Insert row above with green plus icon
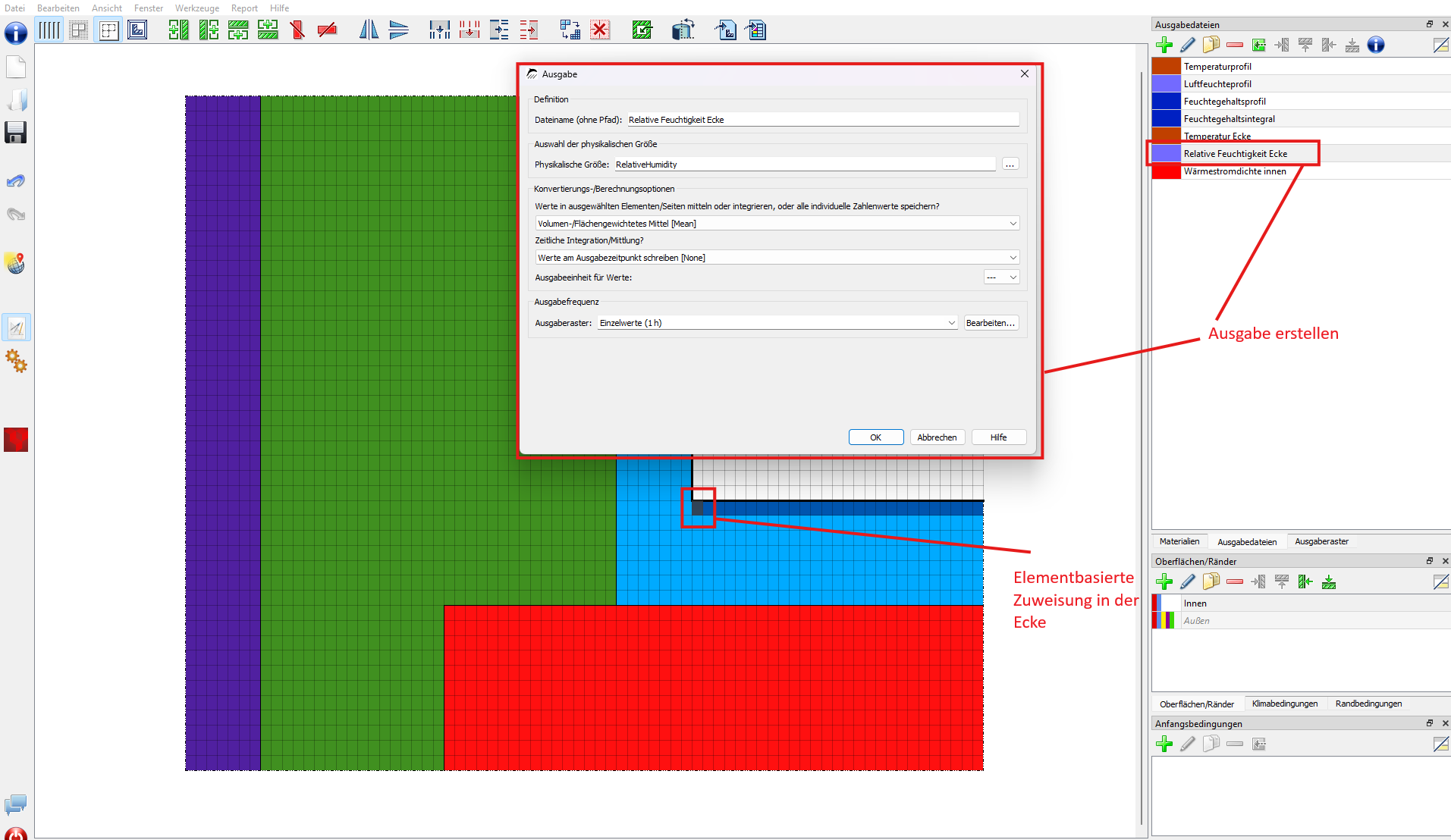Image resolution: width=1451 pixels, height=840 pixels. 238,30
